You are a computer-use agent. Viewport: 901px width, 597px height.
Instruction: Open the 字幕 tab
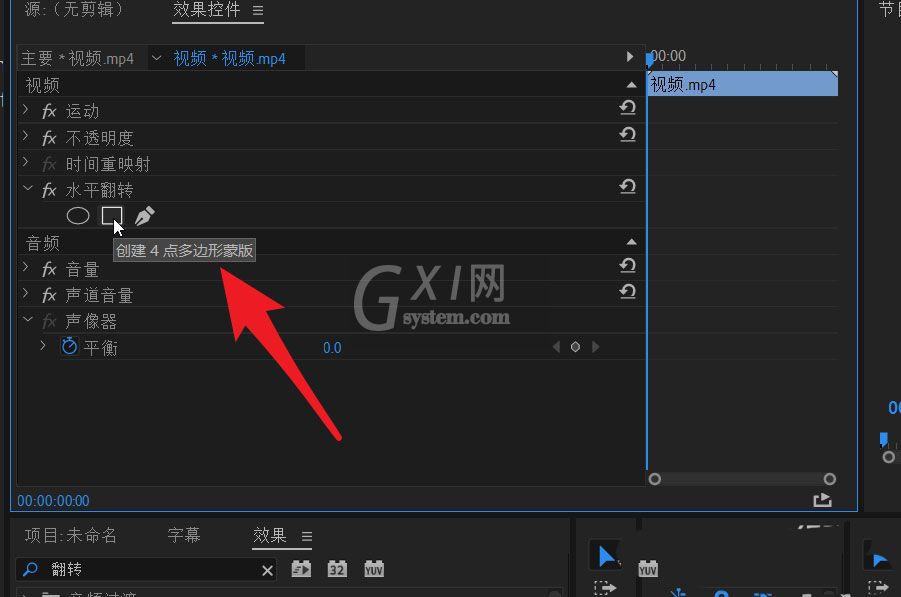tap(184, 536)
